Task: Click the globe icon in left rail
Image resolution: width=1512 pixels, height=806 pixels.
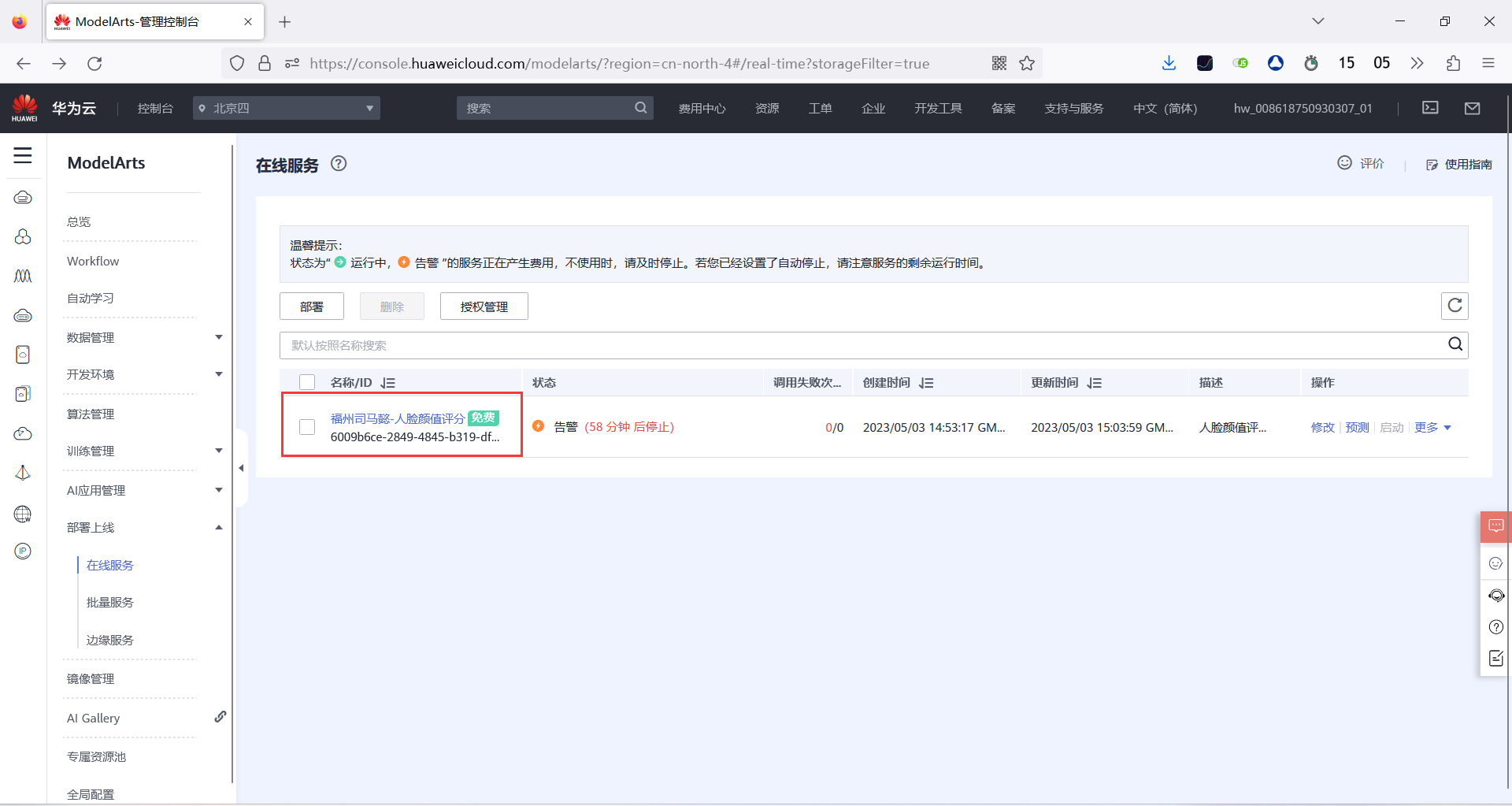Action: [x=23, y=514]
